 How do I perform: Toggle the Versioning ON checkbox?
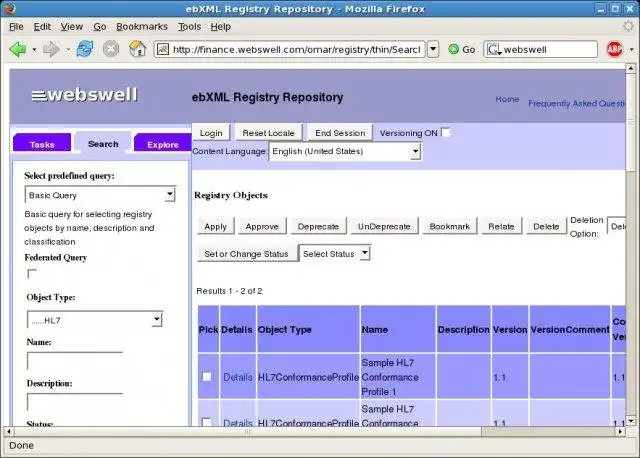coord(446,133)
